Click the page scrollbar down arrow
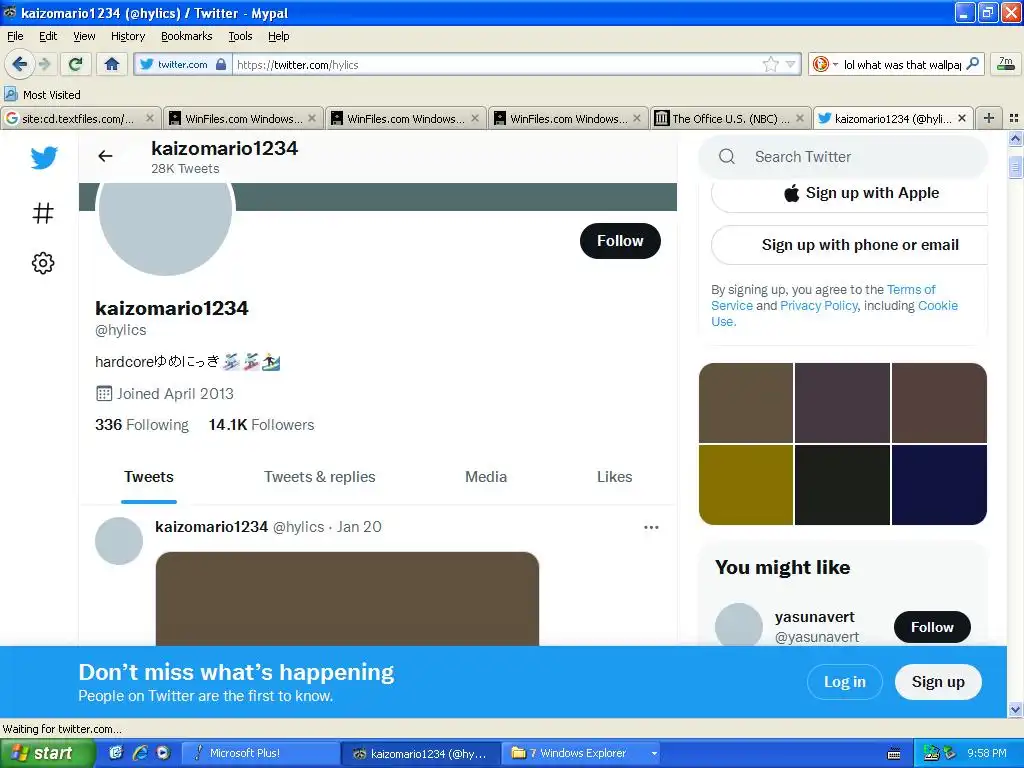Screen dimensions: 1024x768 click(x=1015, y=709)
